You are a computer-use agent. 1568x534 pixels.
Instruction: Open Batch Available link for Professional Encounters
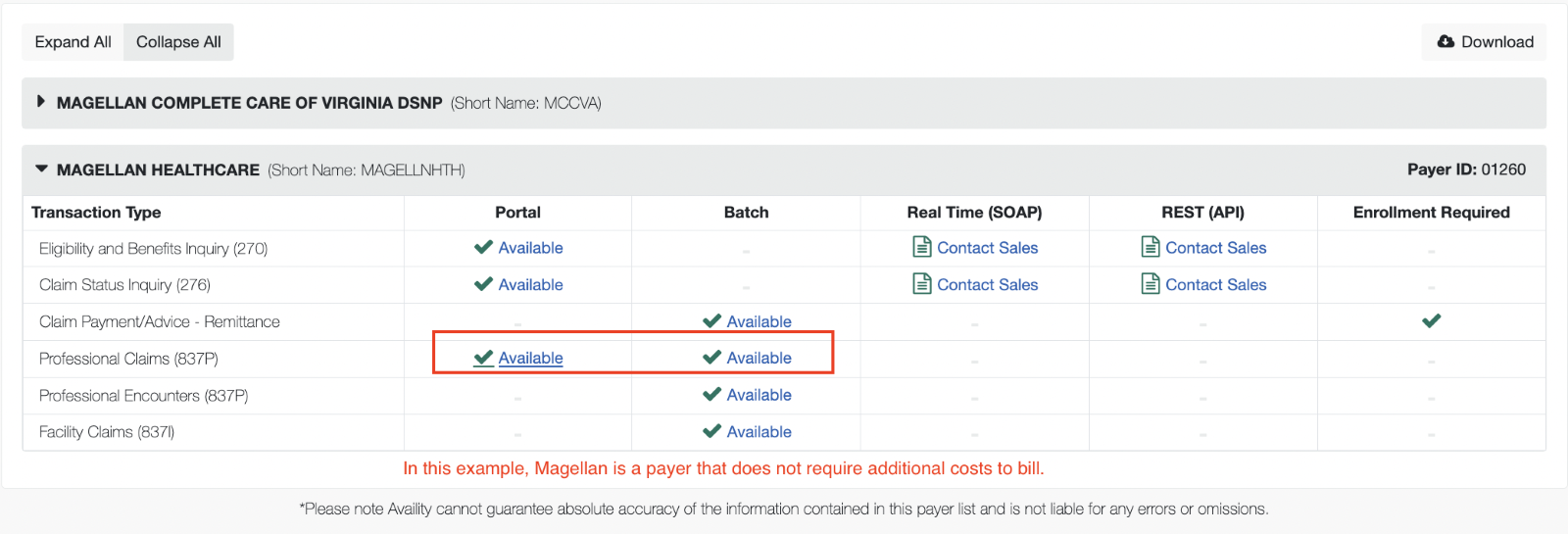tap(759, 395)
